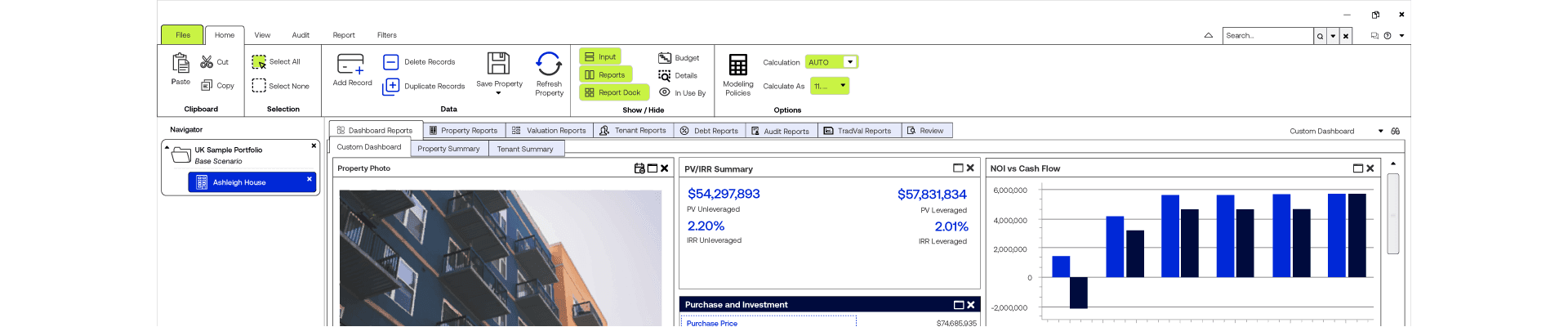Viewport: 1568px width, 327px height.
Task: Open the Audit ribbon tab
Action: click(301, 35)
